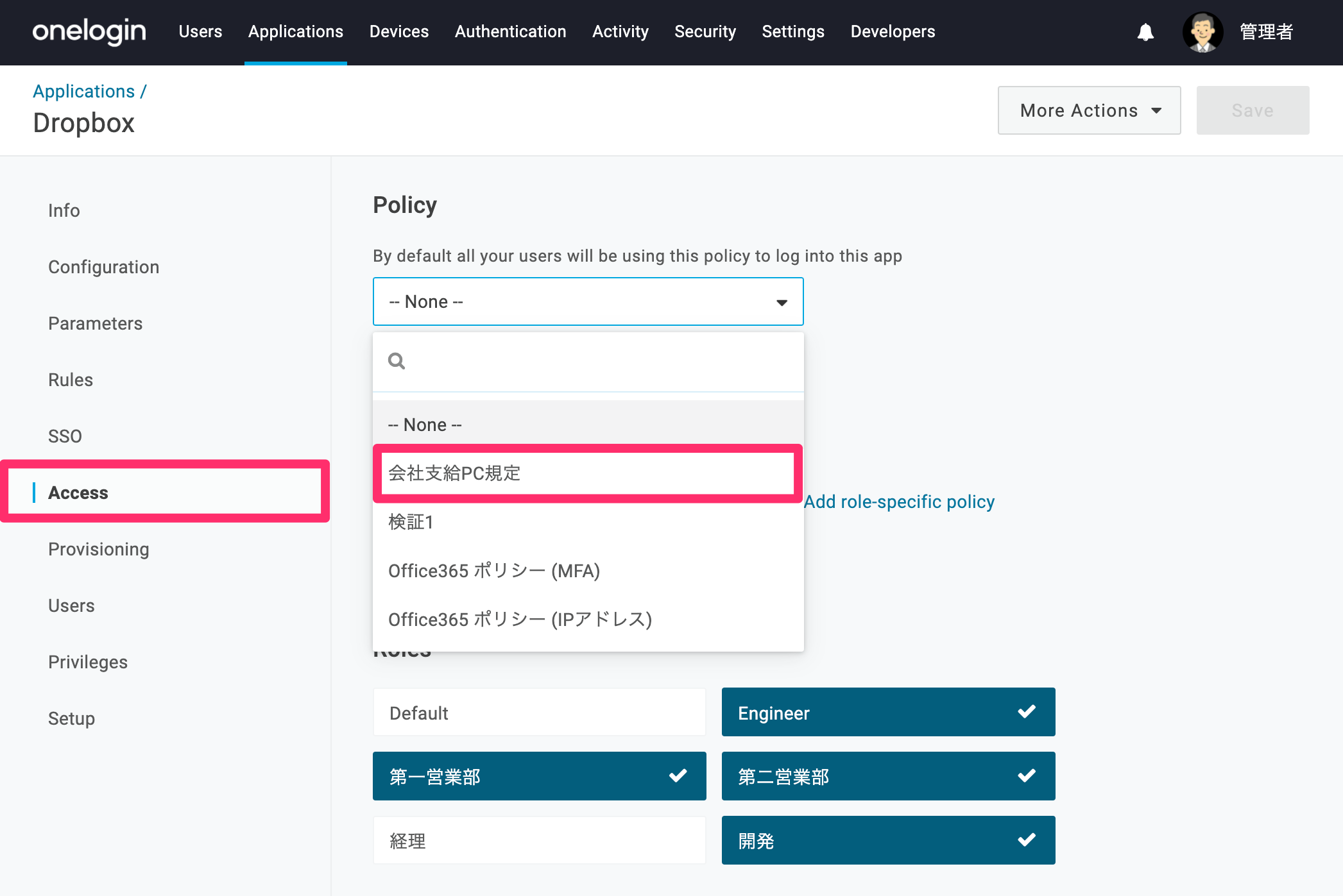Open the notifications bell
1343x896 pixels.
(x=1145, y=32)
